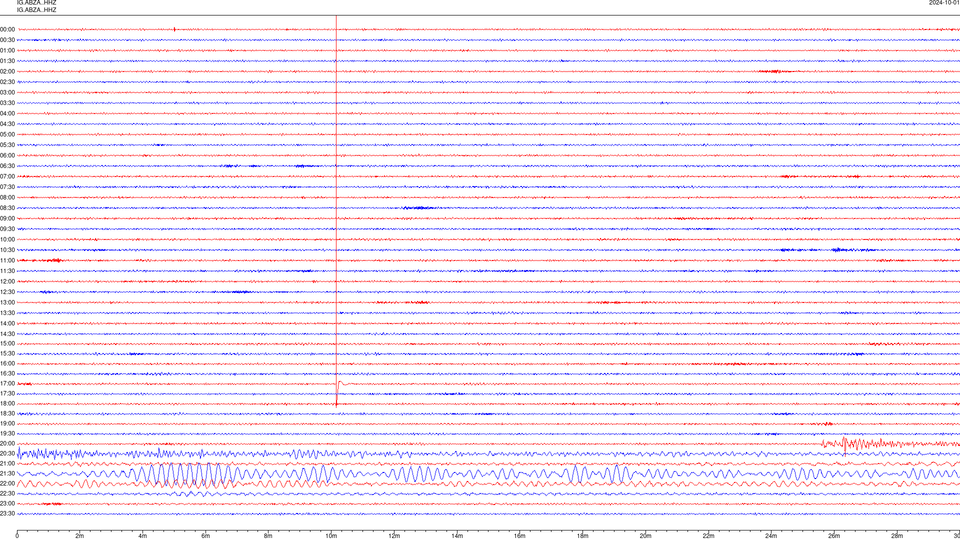Click the 18:00 time label

point(7,403)
